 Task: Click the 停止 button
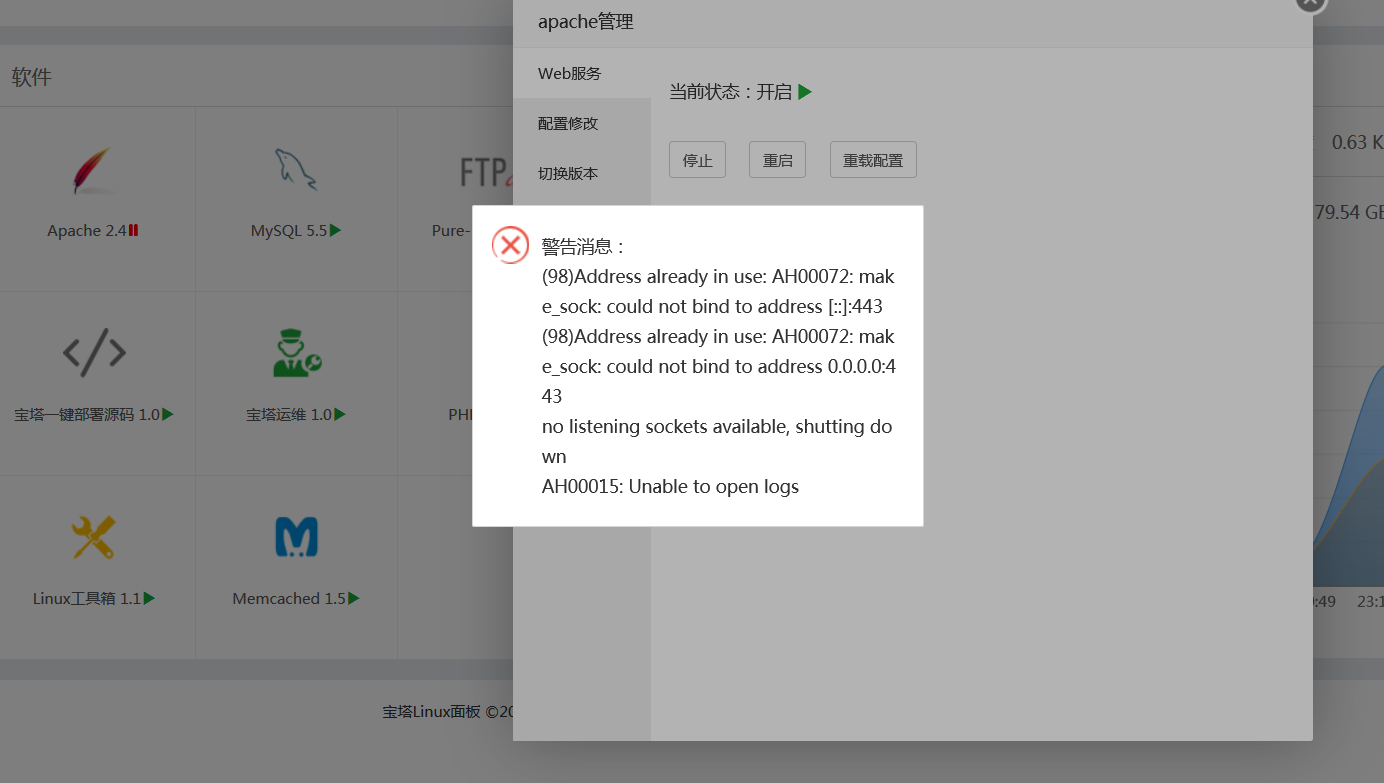coord(697,160)
